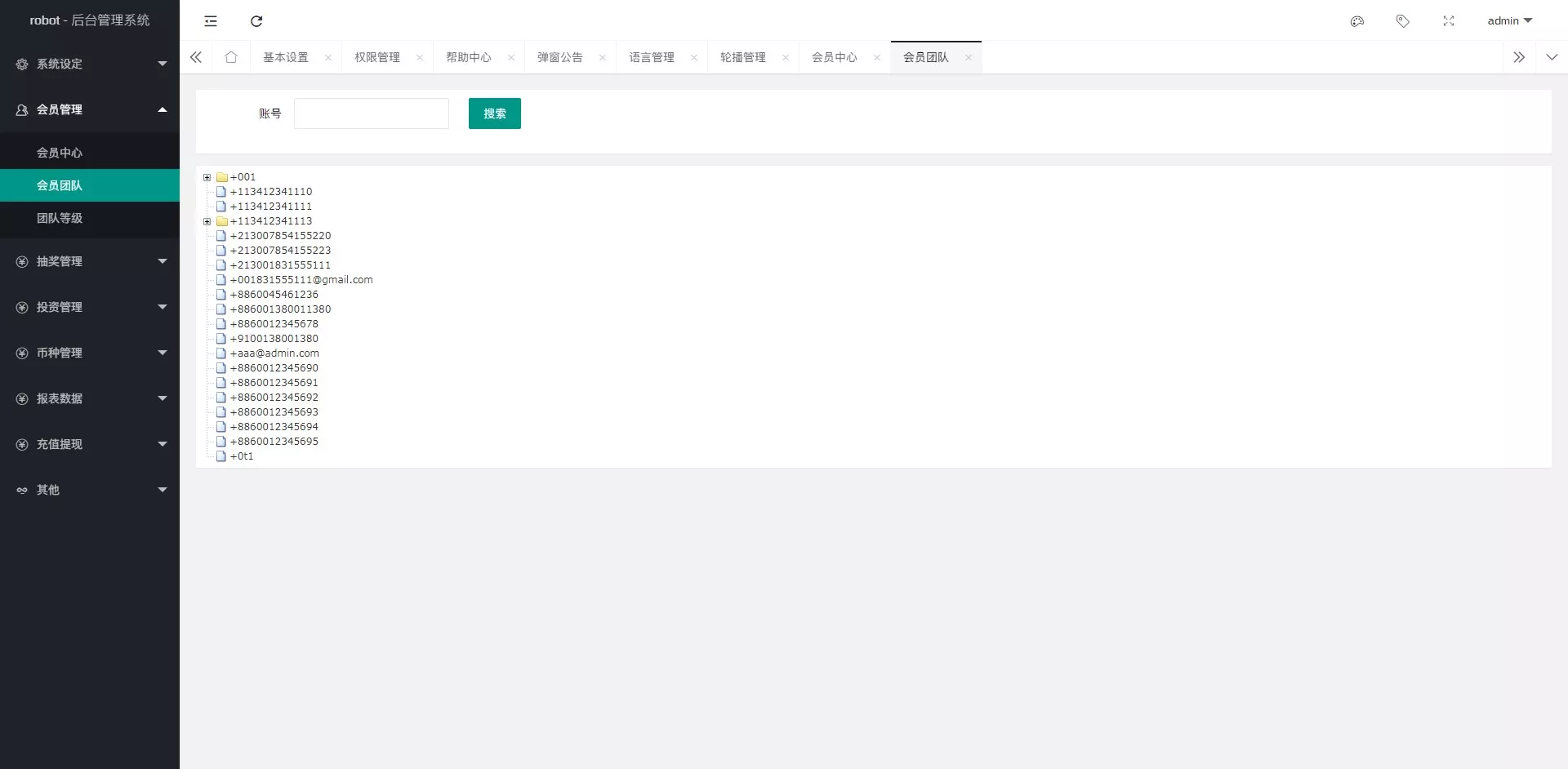The width and height of the screenshot is (1568, 769).
Task: Enter fullscreen via the expand icon
Action: 1449,21
